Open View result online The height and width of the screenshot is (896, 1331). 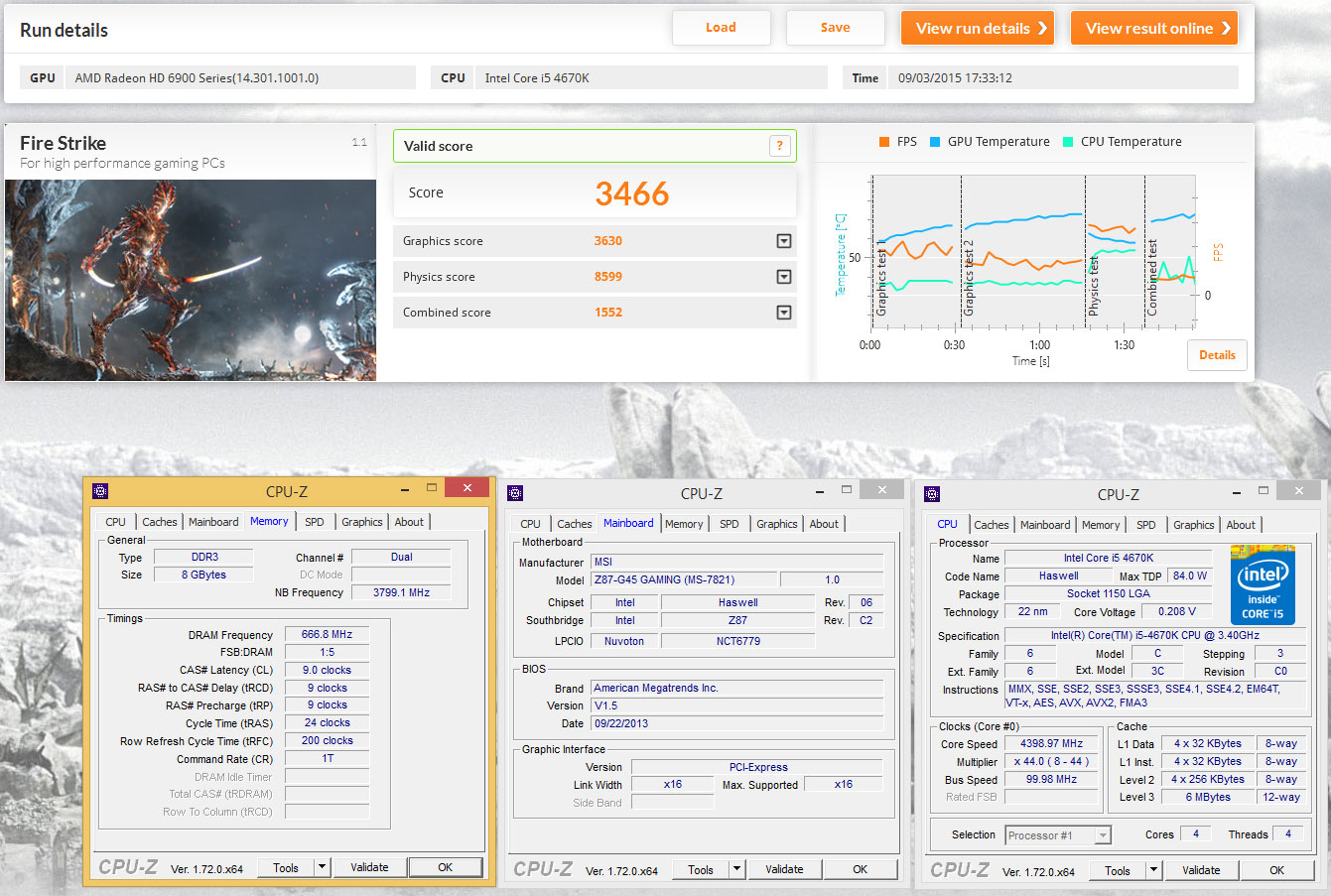(1154, 28)
